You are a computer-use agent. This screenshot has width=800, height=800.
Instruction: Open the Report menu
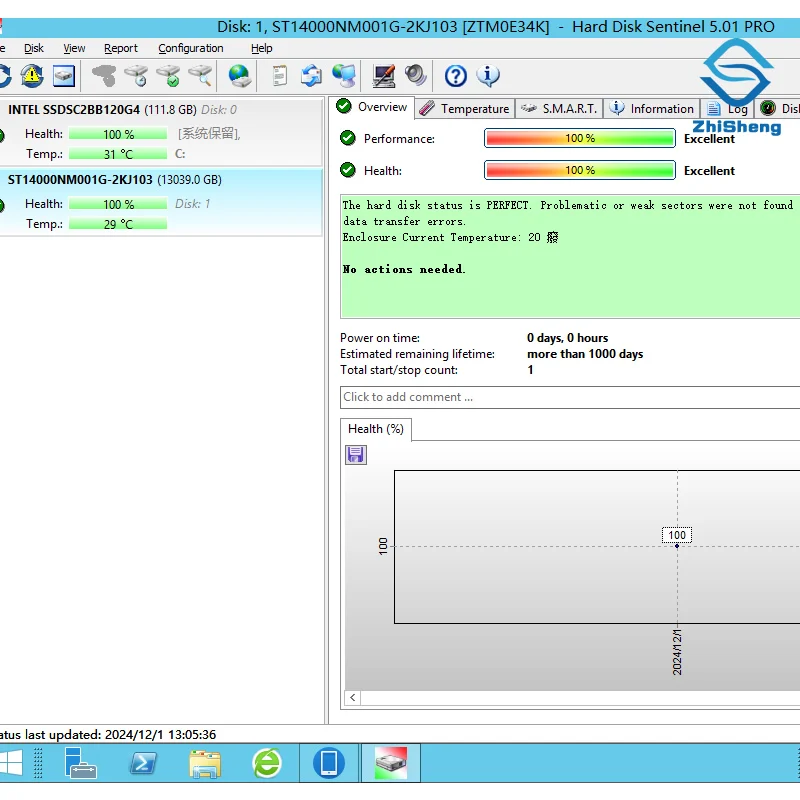click(x=121, y=48)
